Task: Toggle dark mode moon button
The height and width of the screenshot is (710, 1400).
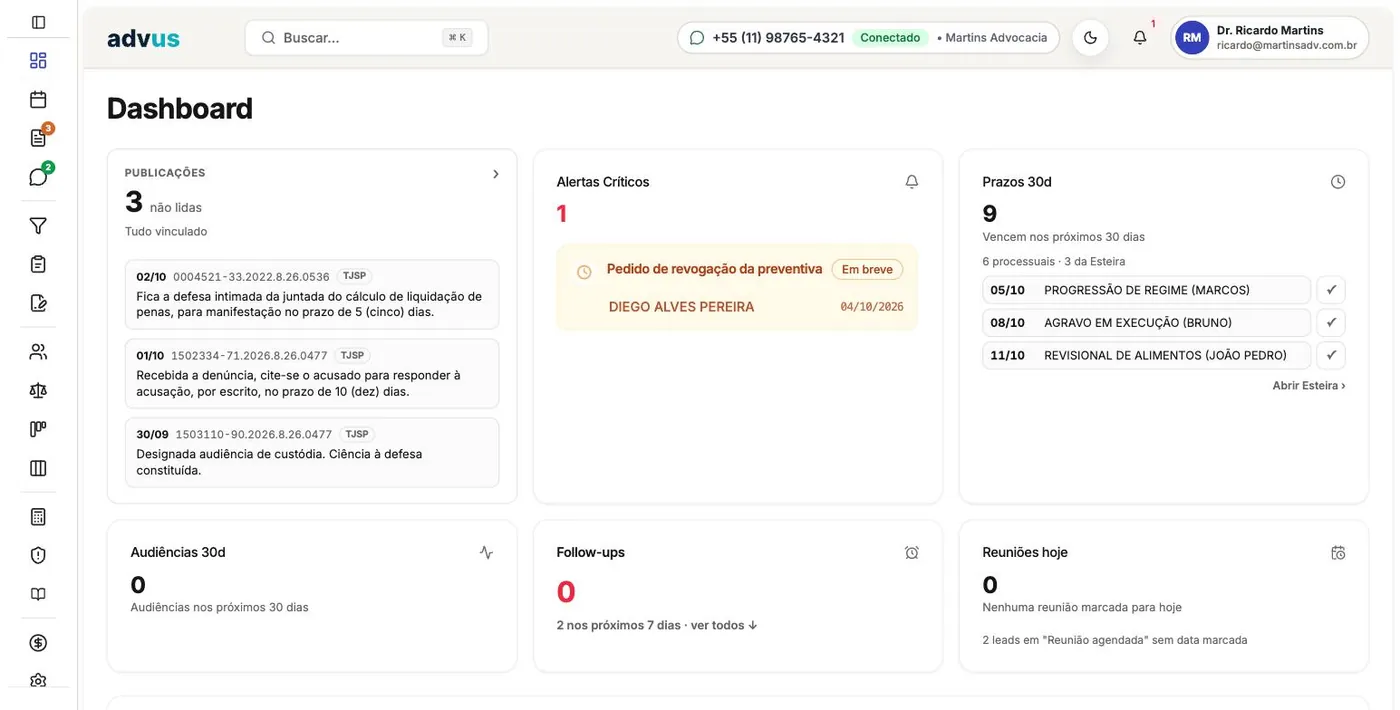Action: click(x=1090, y=38)
